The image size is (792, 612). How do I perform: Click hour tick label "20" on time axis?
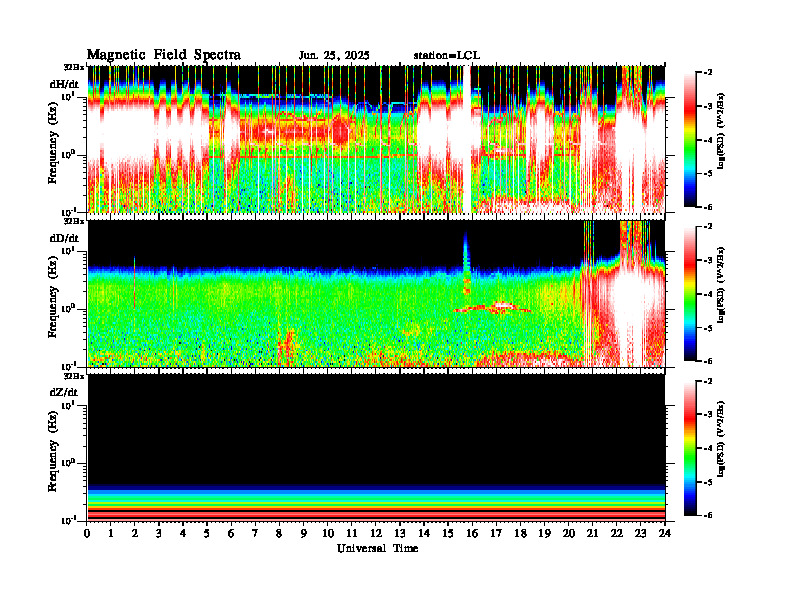[569, 533]
